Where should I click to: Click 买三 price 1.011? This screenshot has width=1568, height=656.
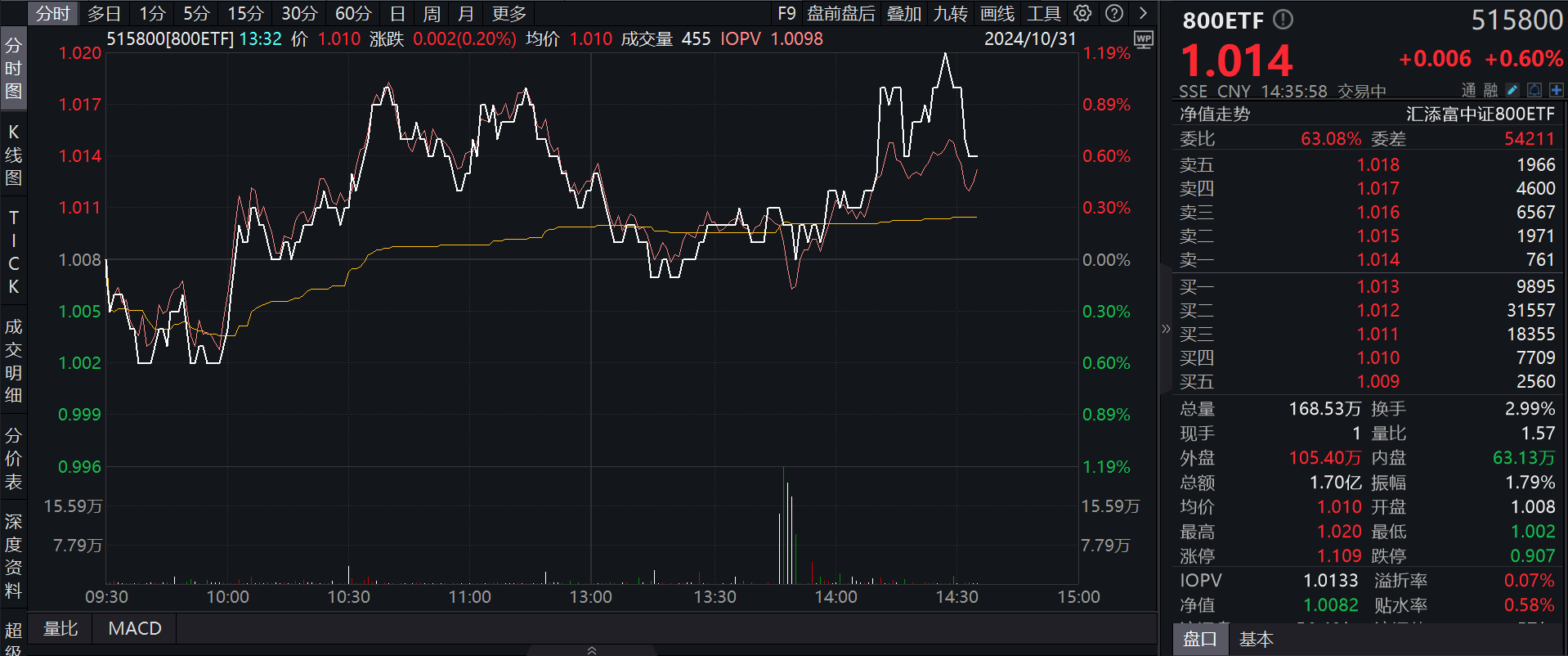pos(1378,334)
